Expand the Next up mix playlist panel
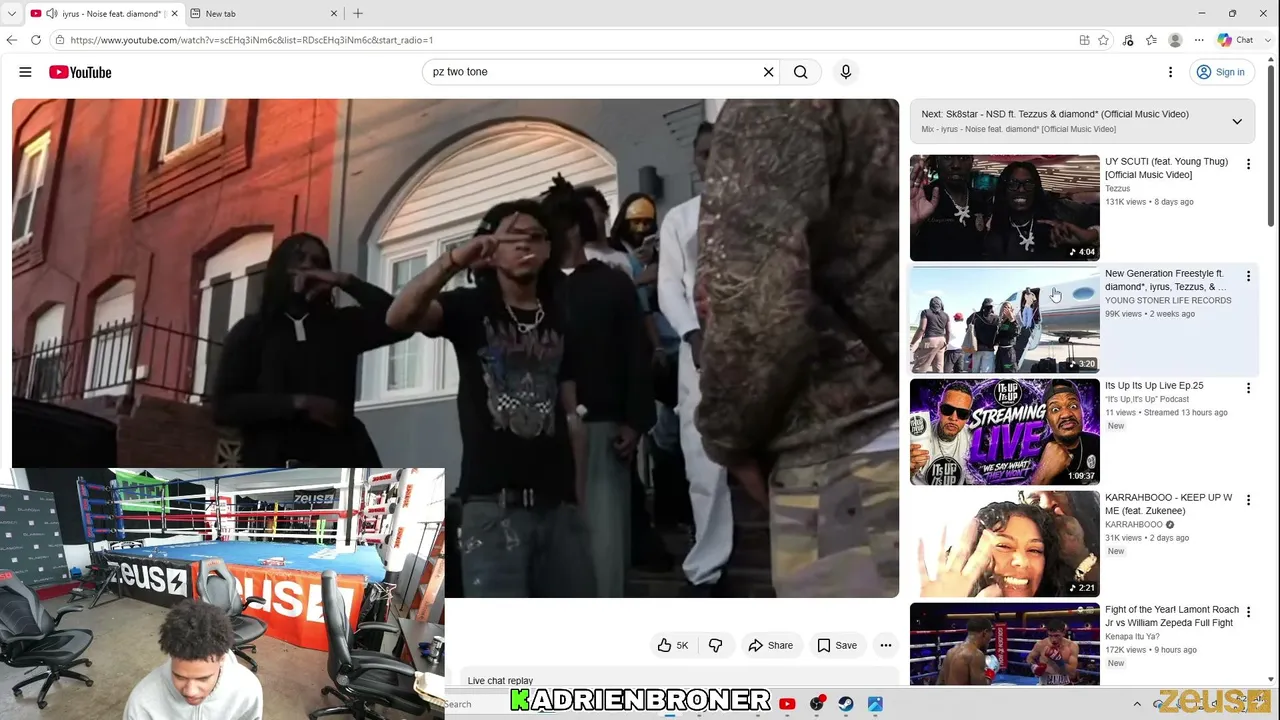Viewport: 1280px width, 720px height. (x=1237, y=121)
